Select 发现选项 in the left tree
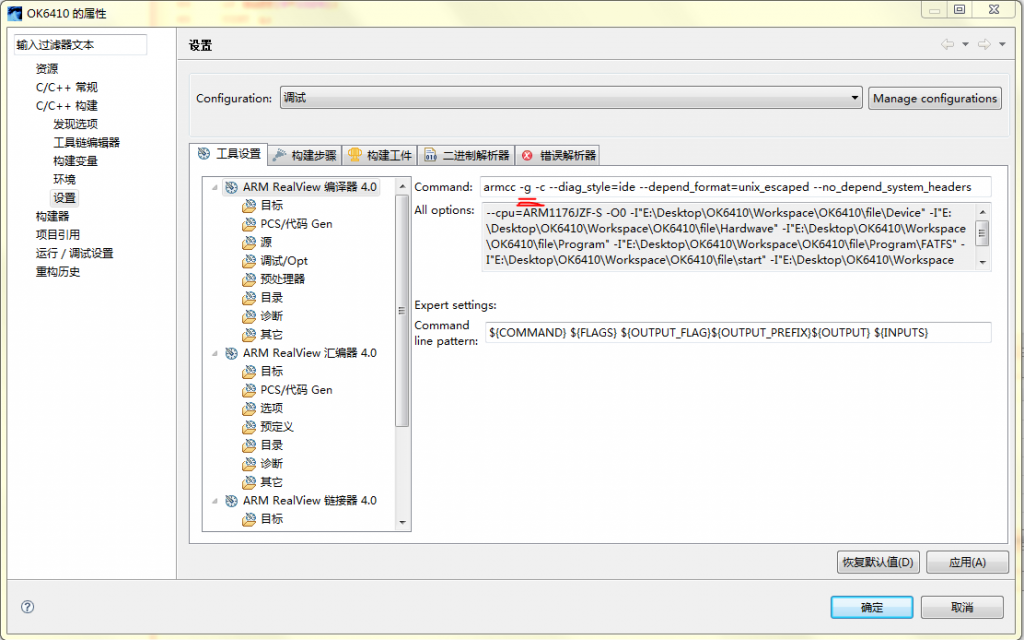 [x=76, y=124]
